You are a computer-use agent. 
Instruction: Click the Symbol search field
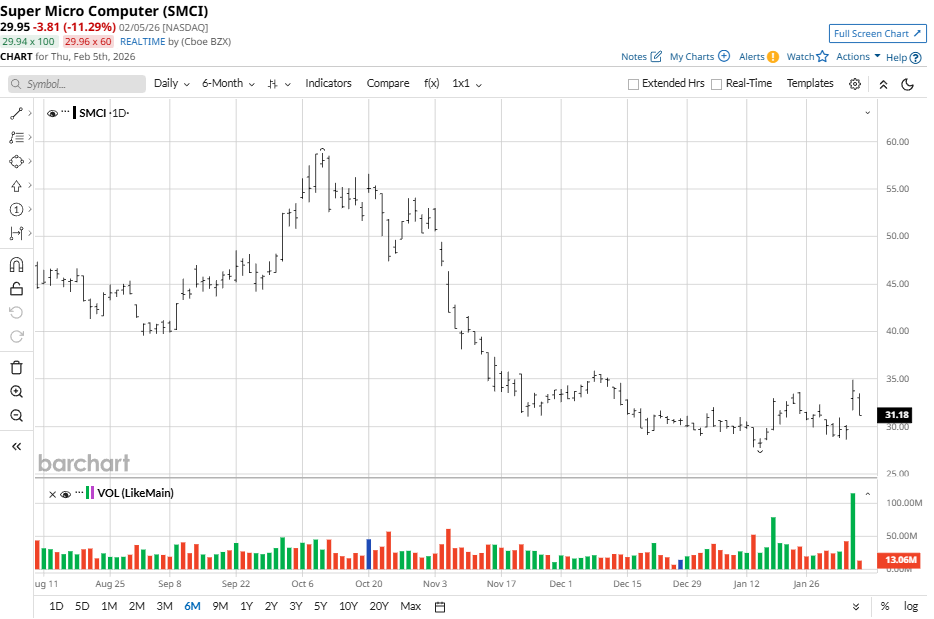77,84
